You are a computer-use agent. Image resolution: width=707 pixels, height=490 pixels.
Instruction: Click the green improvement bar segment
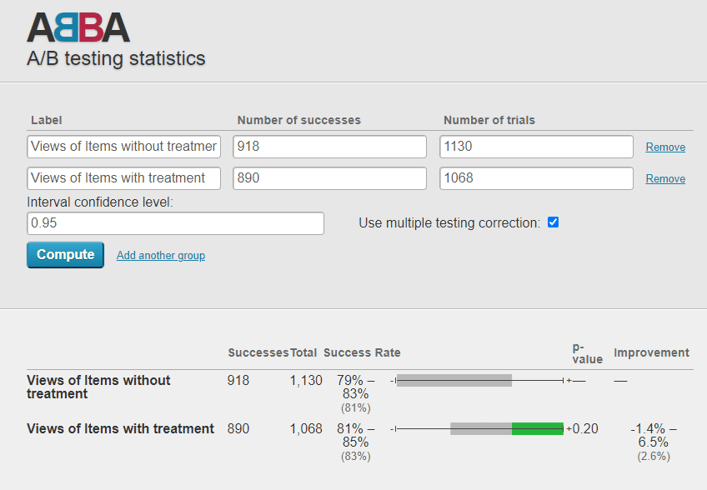(537, 429)
